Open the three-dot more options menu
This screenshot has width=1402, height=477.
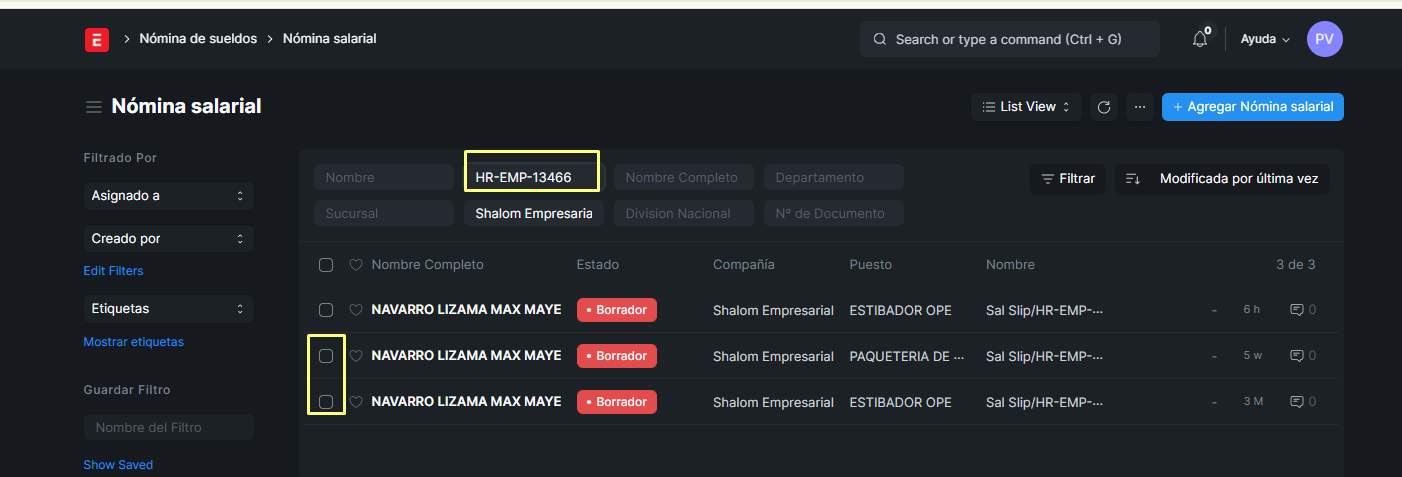1139,107
